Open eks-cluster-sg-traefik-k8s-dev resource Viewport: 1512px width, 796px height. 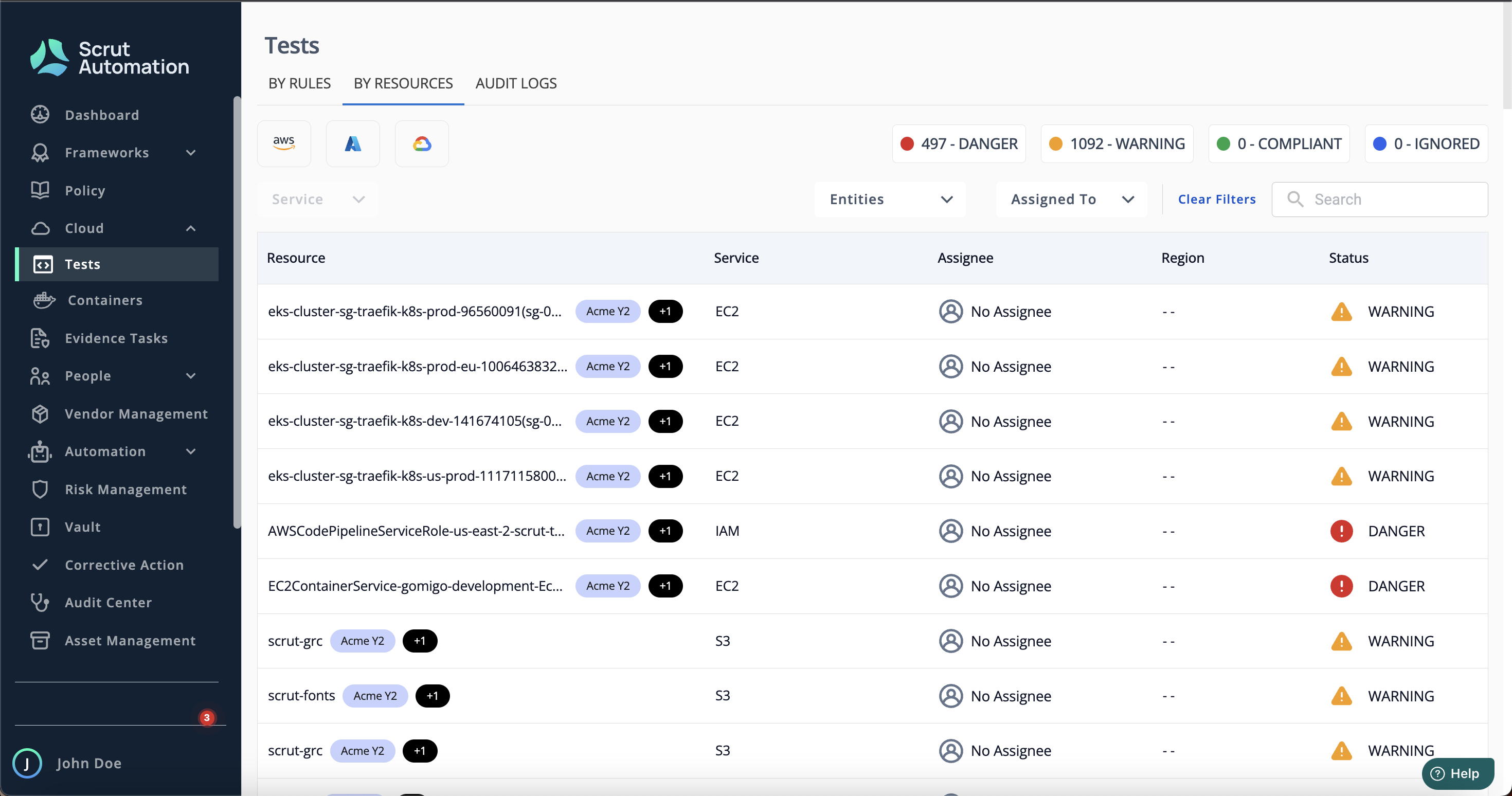click(415, 421)
